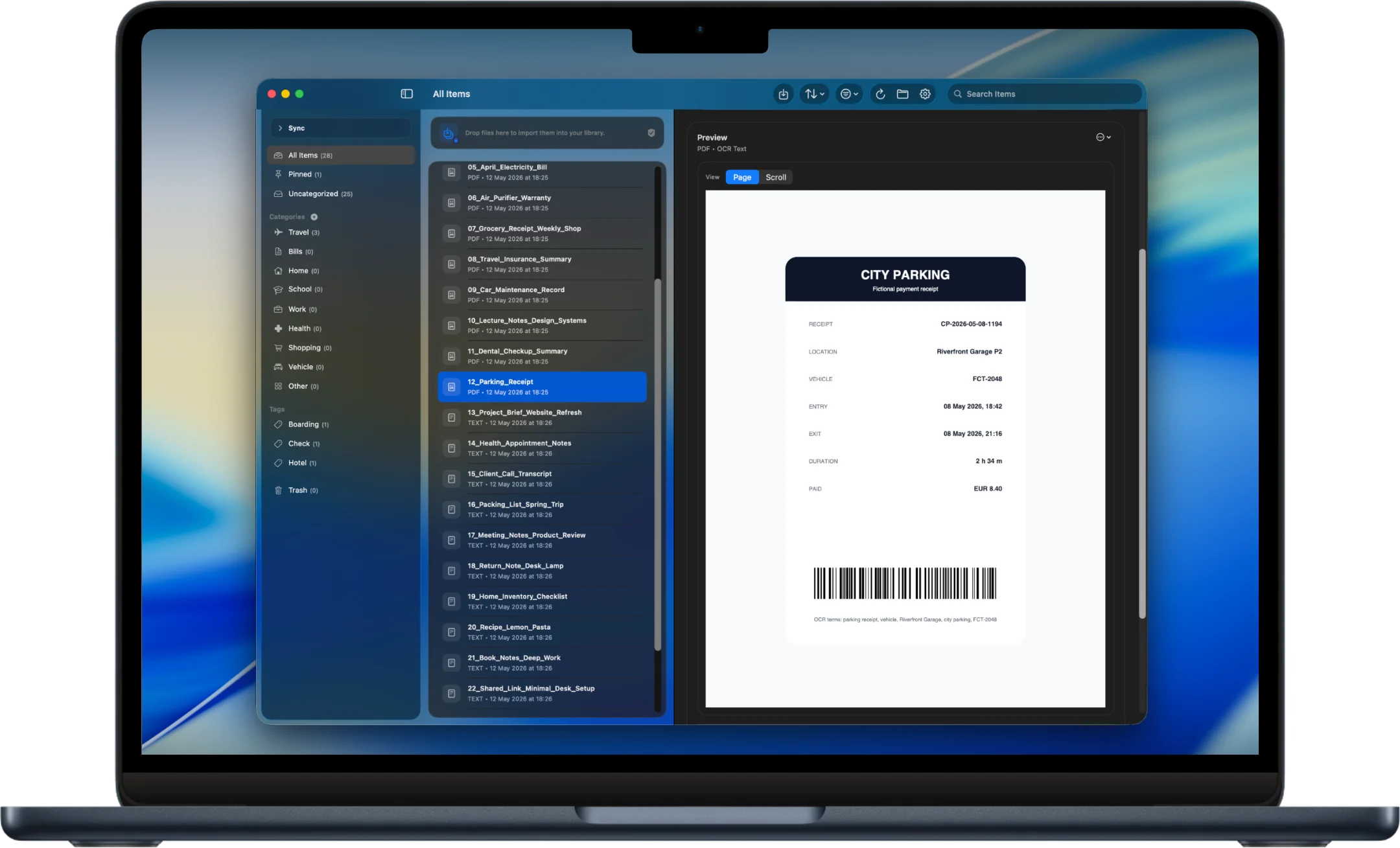
Task: Open the Bills category
Action: pyautogui.click(x=341, y=251)
